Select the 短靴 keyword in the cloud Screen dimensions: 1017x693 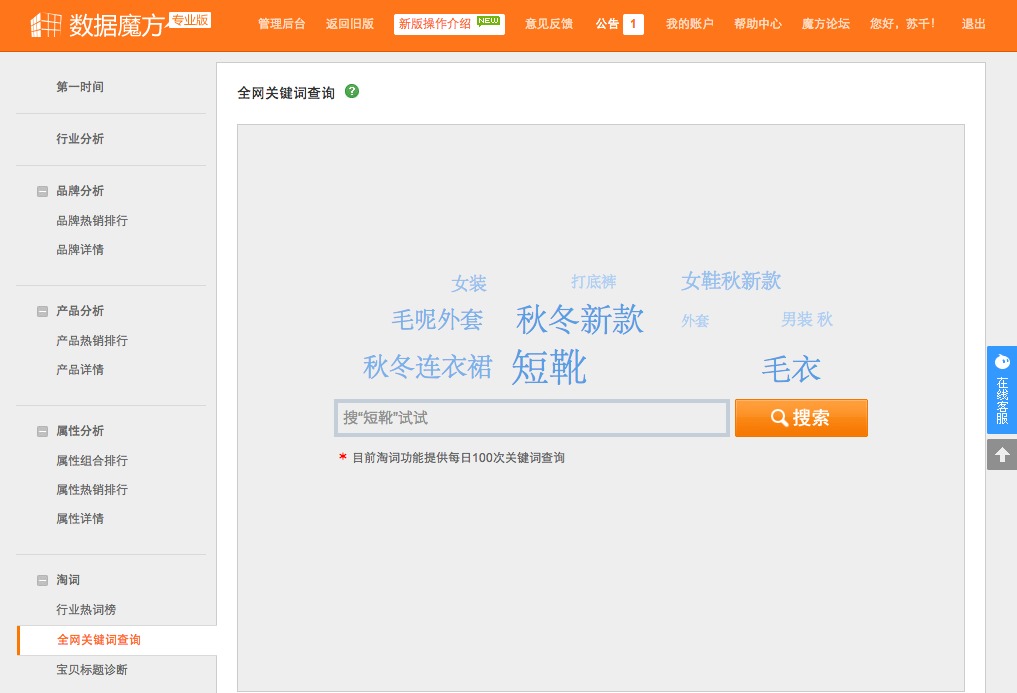click(x=548, y=367)
